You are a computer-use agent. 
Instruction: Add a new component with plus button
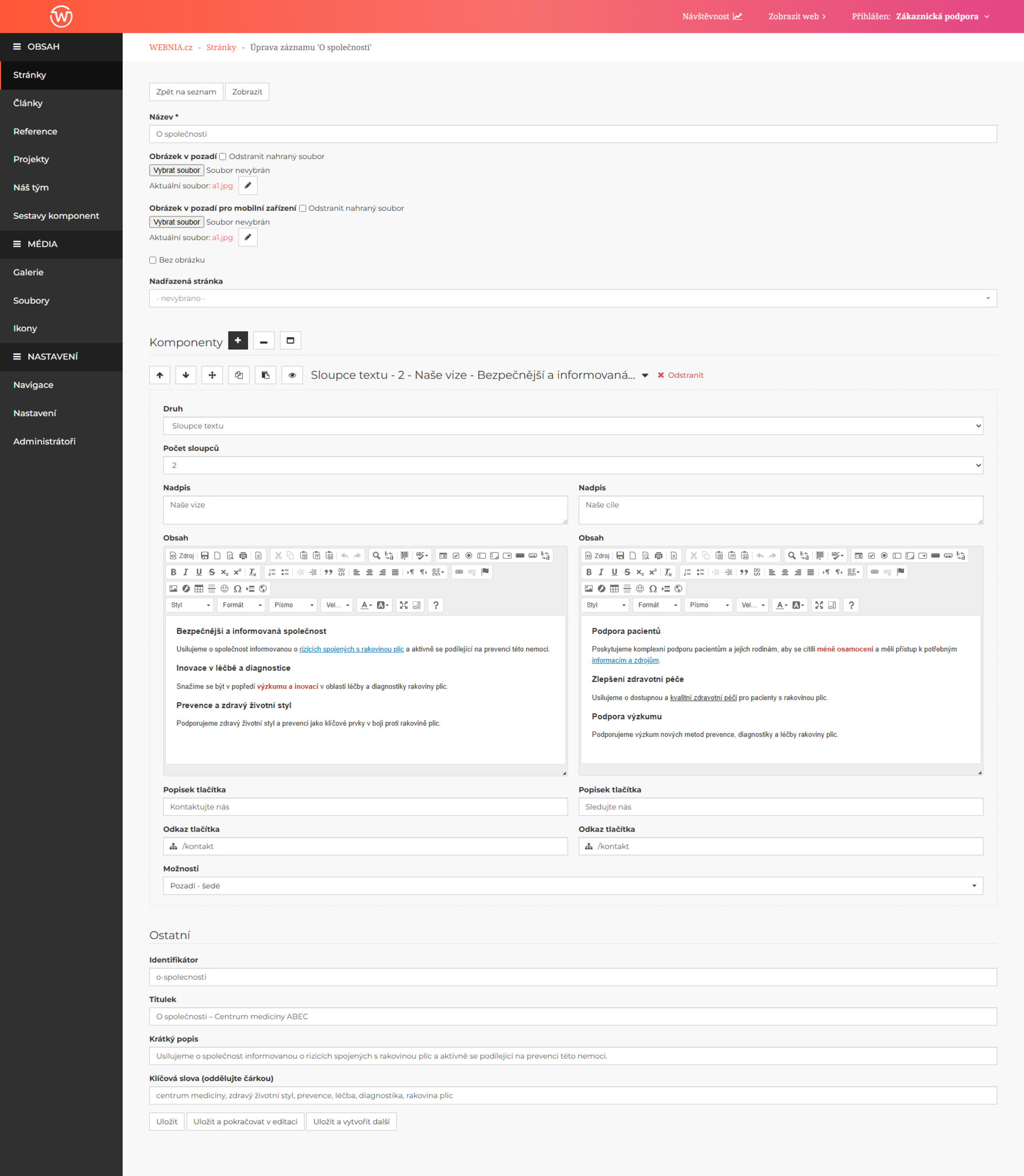238,341
